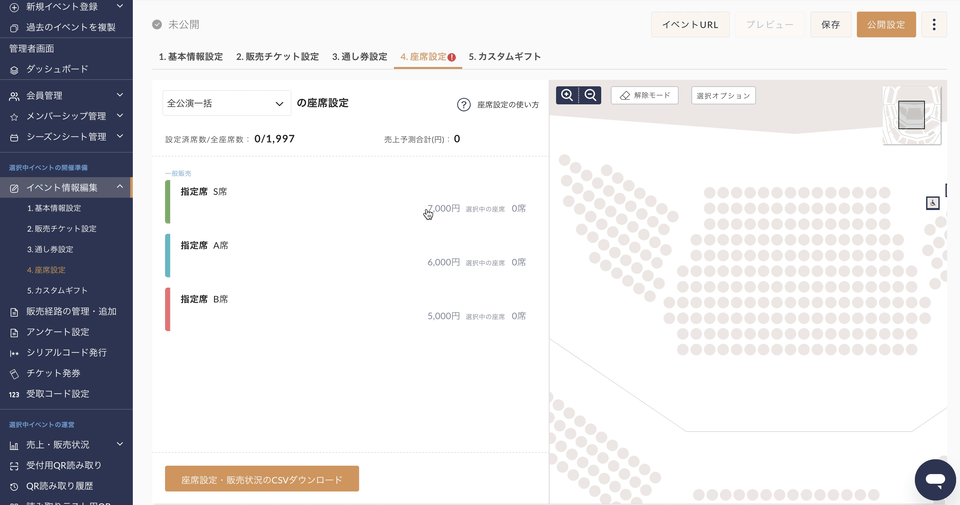Image resolution: width=960 pixels, height=505 pixels.
Task: Expand the 会員管理 sidebar section
Action: (x=65, y=96)
